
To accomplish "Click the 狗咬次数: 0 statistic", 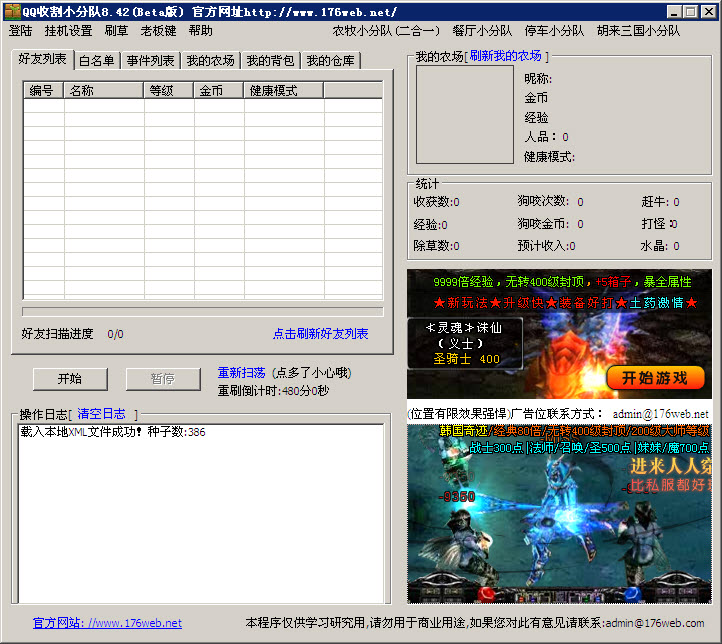I will (550, 202).
